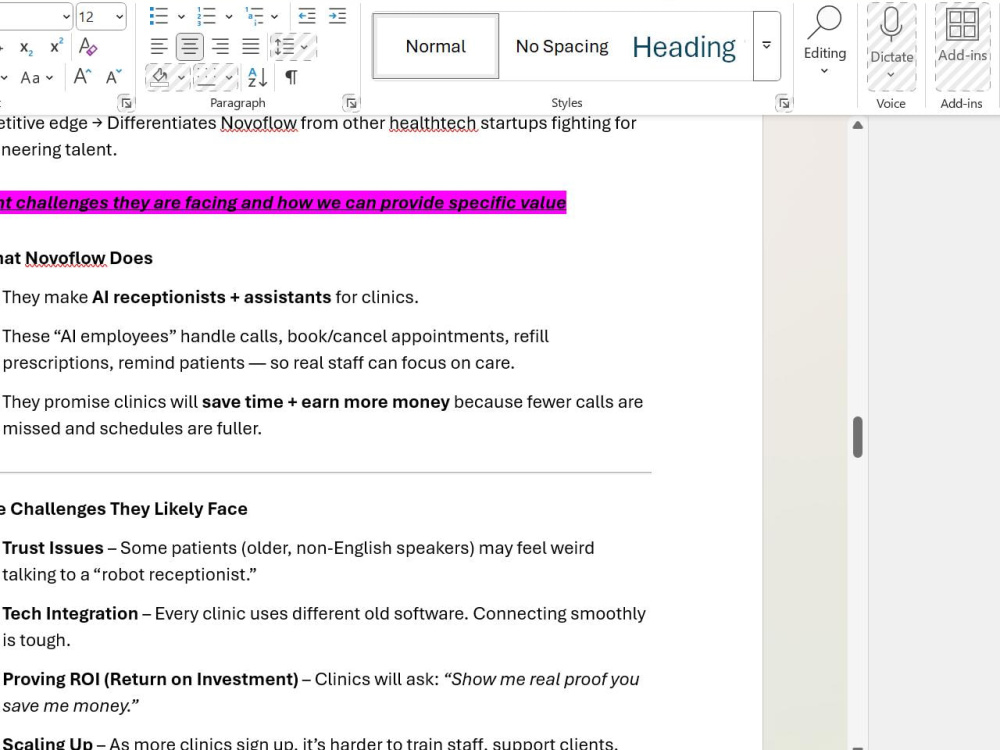This screenshot has width=1000, height=750.
Task: Increase paragraph indent
Action: pos(337,16)
